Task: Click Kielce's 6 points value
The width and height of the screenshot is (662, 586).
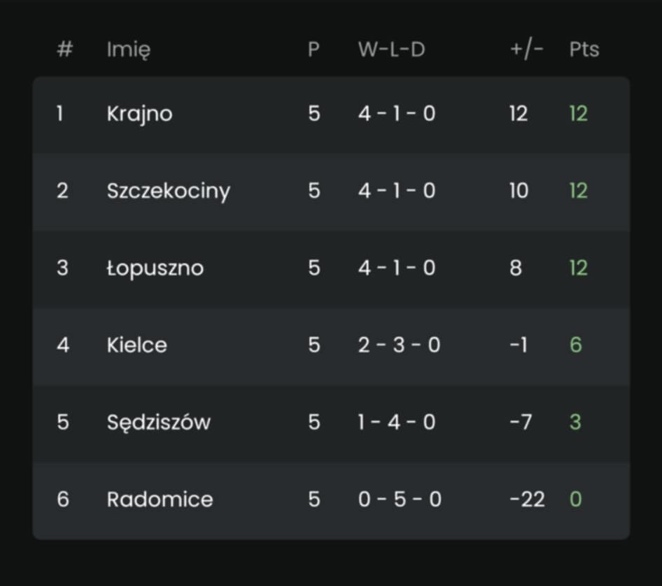Action: (x=576, y=345)
